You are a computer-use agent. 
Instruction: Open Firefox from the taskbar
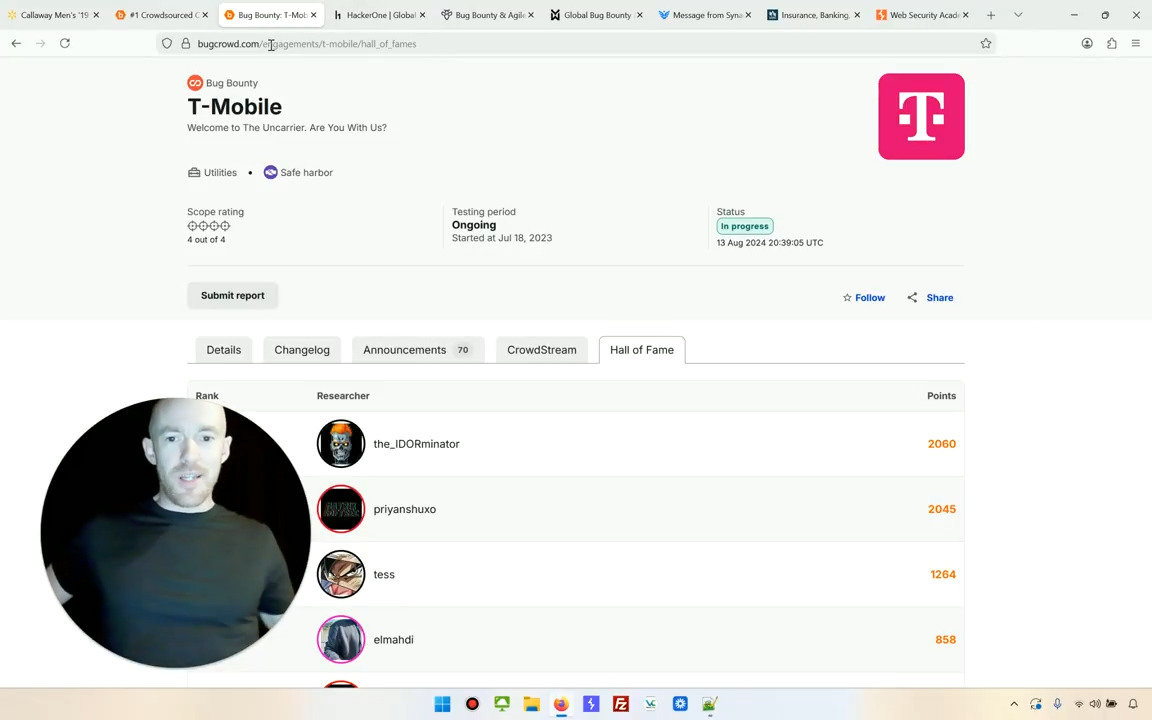pos(561,704)
